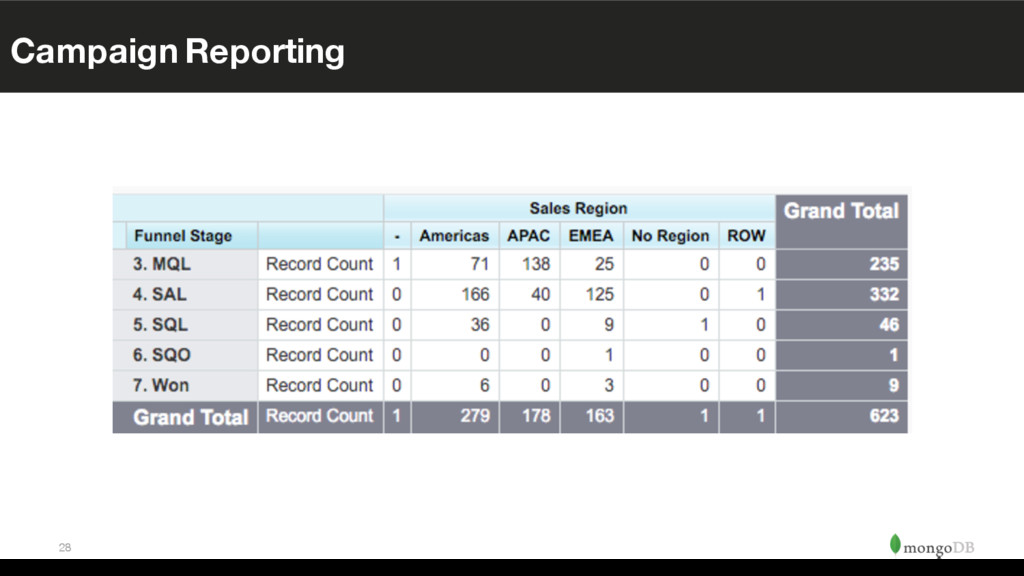Select MQL No Region value 0
1024x576 pixels.
(705, 264)
